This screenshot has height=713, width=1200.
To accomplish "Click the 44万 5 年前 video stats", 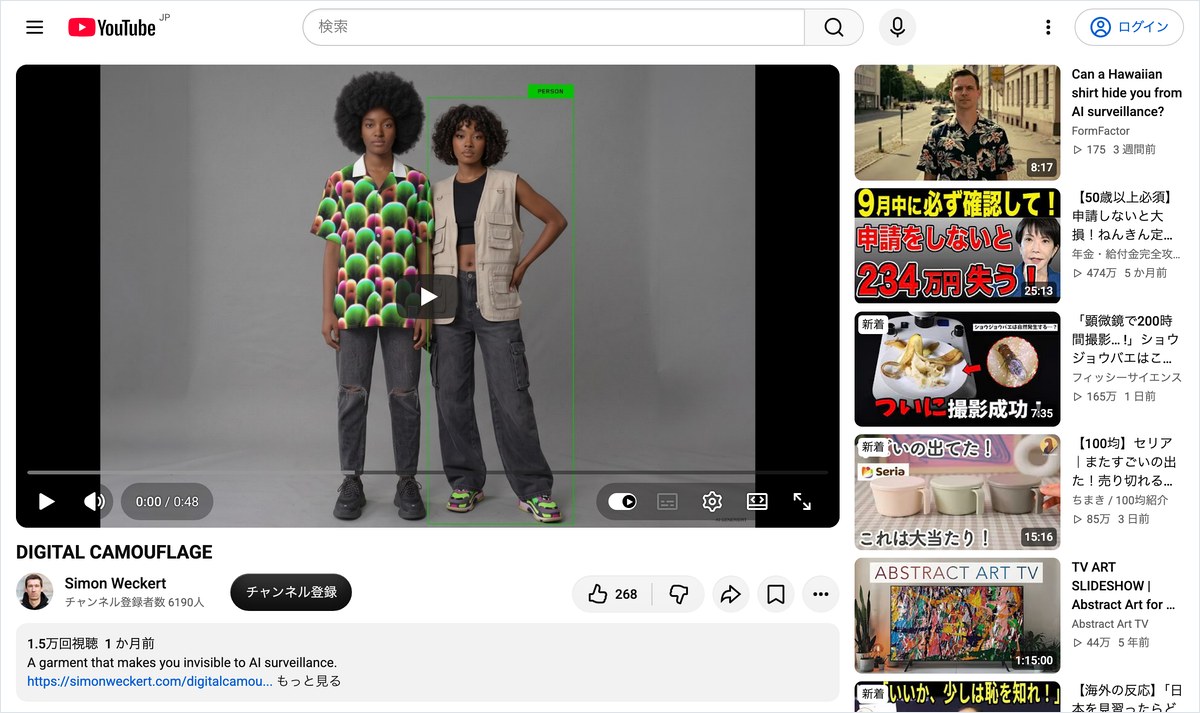I will tap(1111, 642).
